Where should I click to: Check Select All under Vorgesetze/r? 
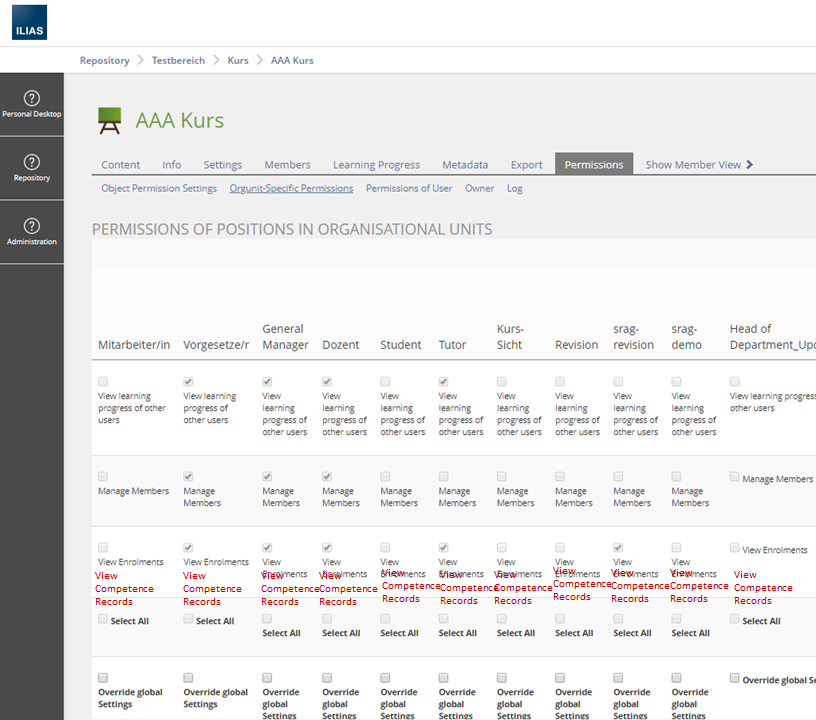pyautogui.click(x=188, y=619)
